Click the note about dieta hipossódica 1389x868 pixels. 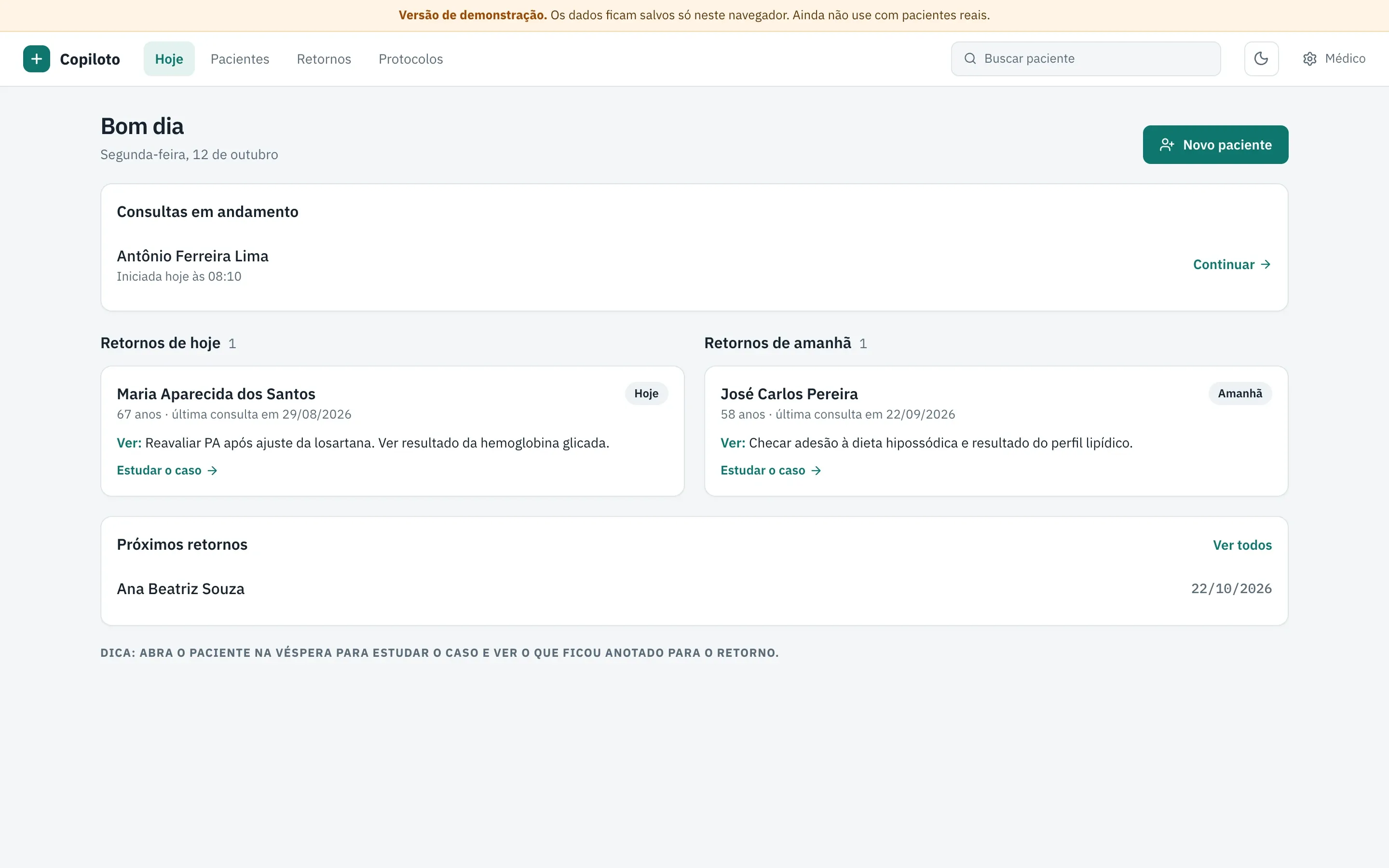click(x=926, y=443)
